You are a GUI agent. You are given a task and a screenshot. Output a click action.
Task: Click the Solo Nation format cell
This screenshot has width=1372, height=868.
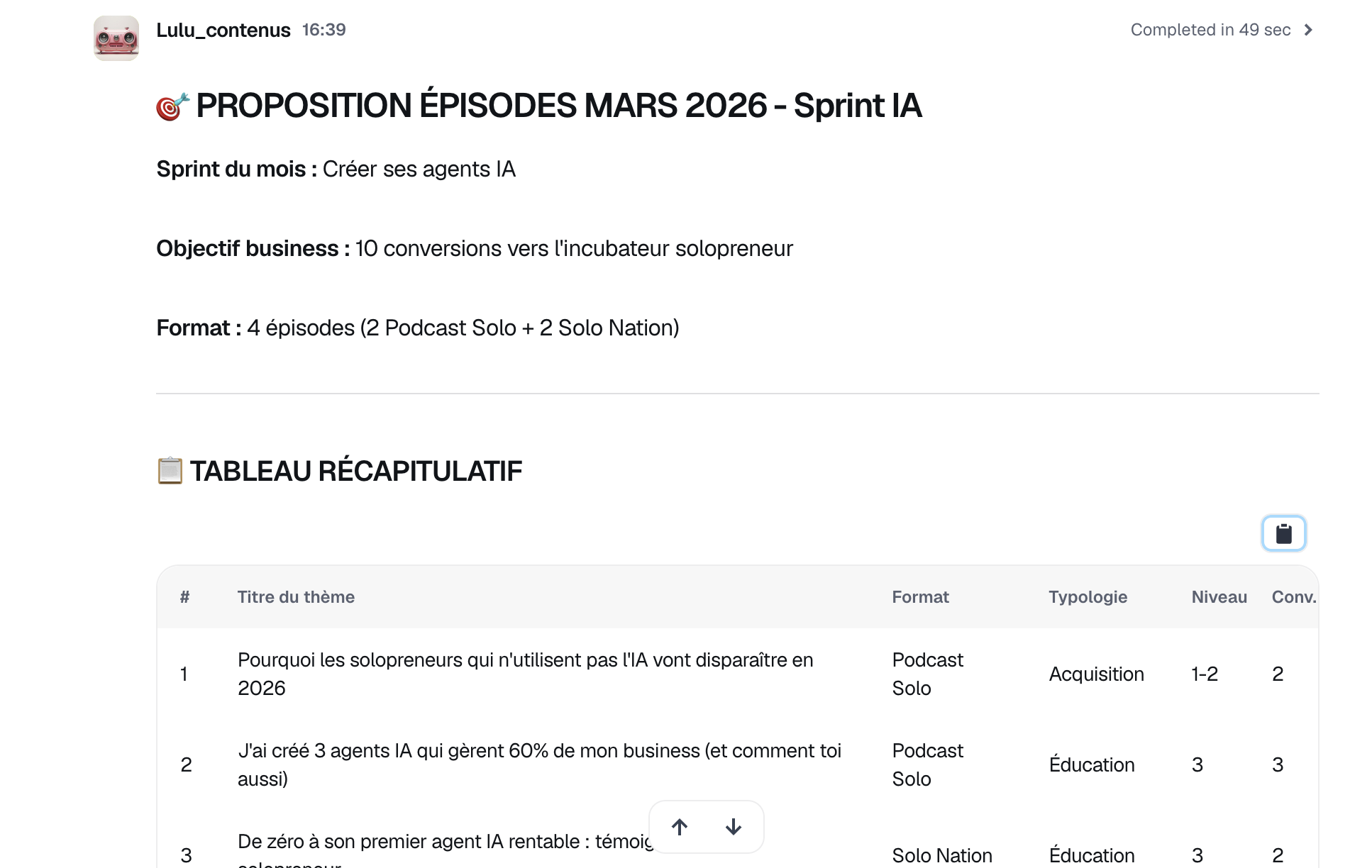942,855
